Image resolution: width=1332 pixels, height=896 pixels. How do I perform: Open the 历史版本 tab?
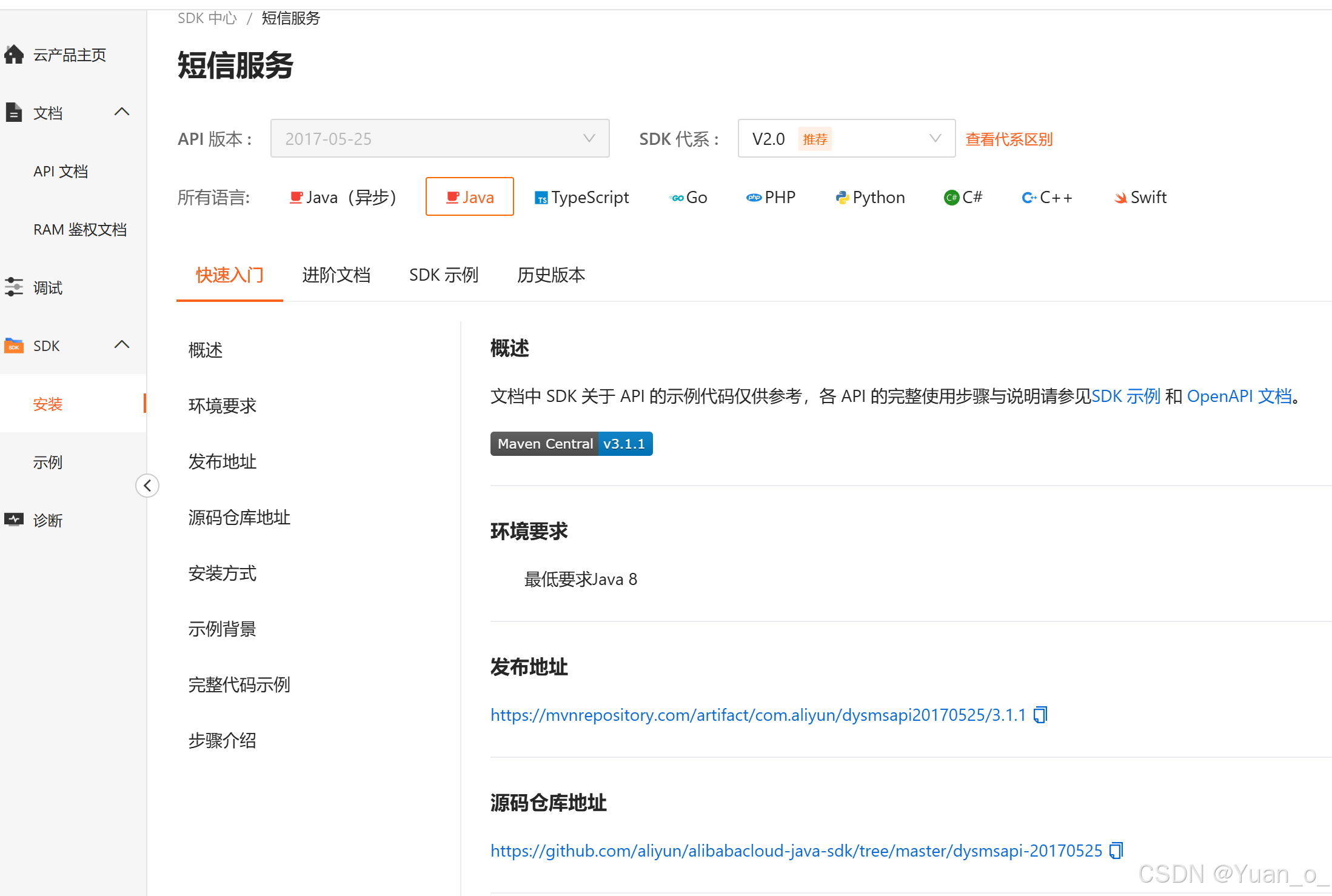coord(551,275)
